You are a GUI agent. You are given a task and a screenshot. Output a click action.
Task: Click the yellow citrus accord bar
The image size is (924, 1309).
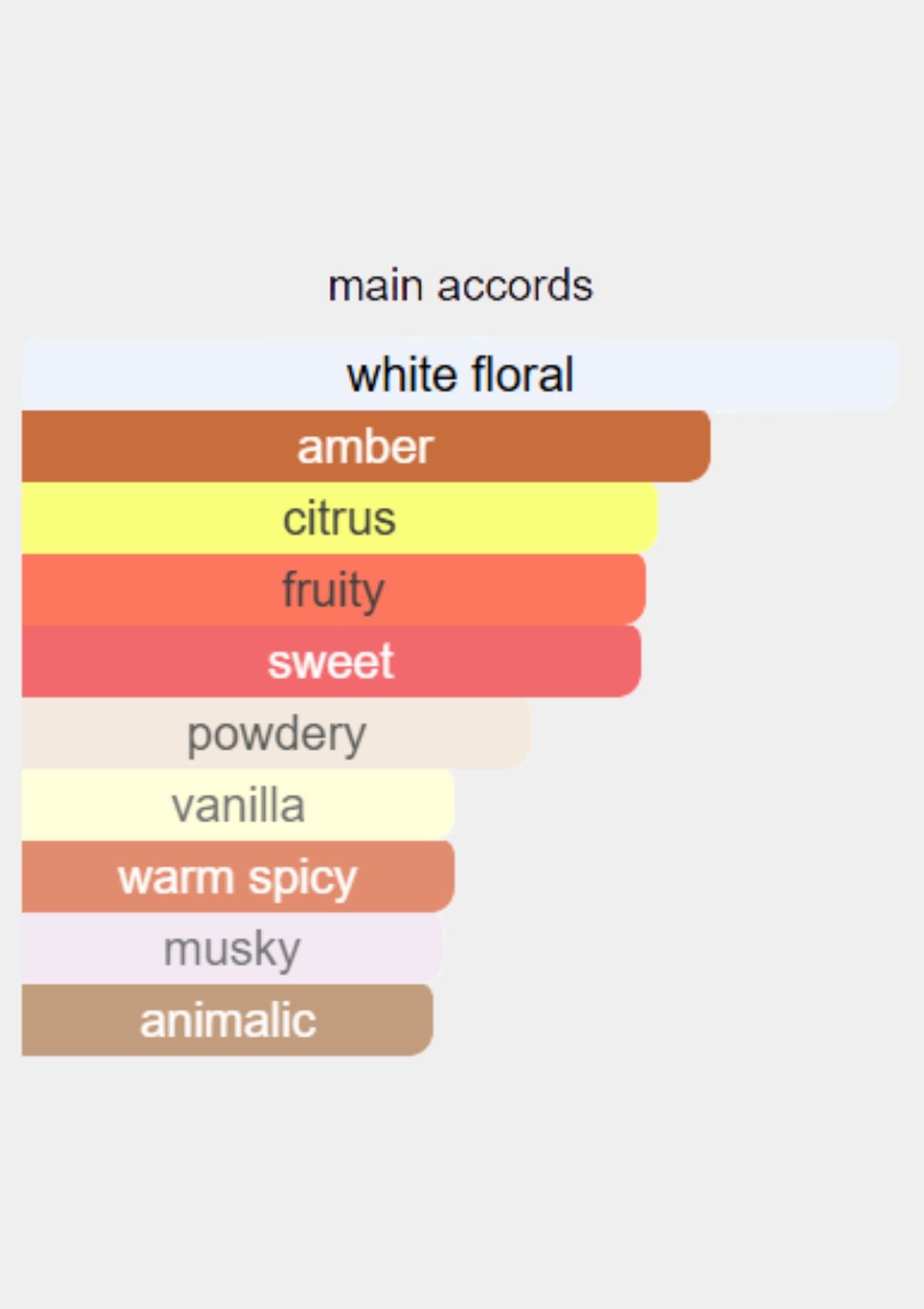pos(340,518)
